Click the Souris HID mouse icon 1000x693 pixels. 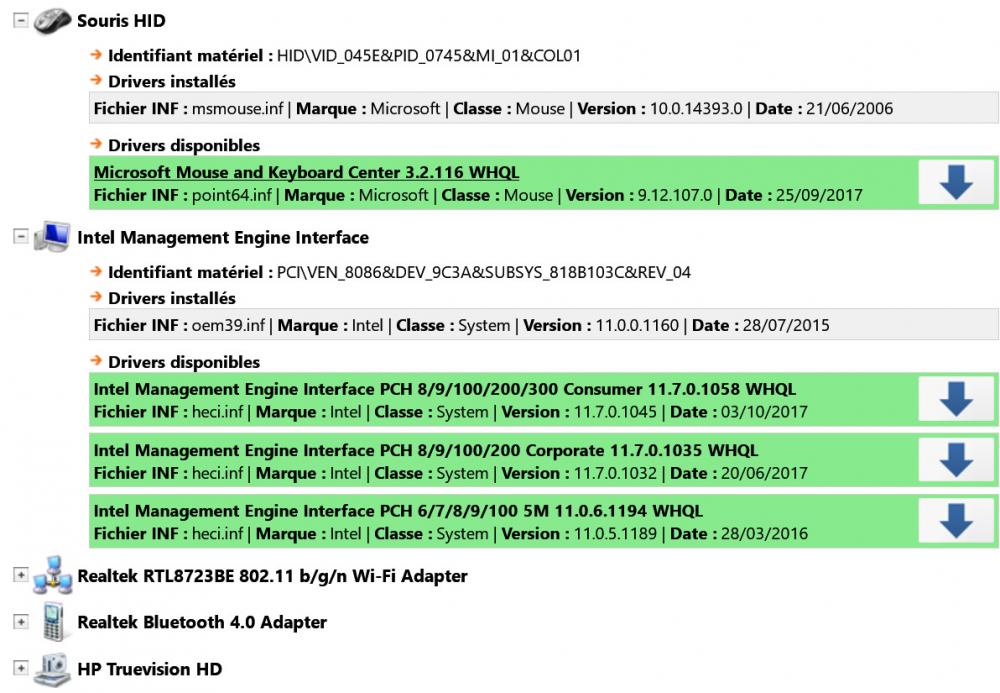pos(52,21)
